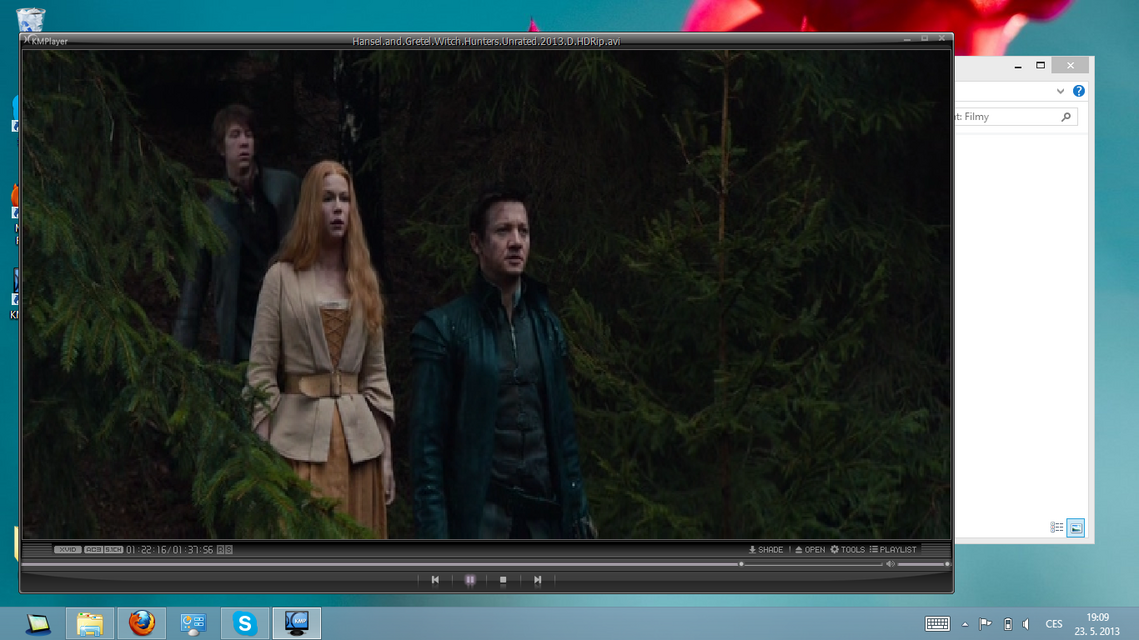Skip to the previous track
Image resolution: width=1139 pixels, height=640 pixels.
click(x=435, y=580)
